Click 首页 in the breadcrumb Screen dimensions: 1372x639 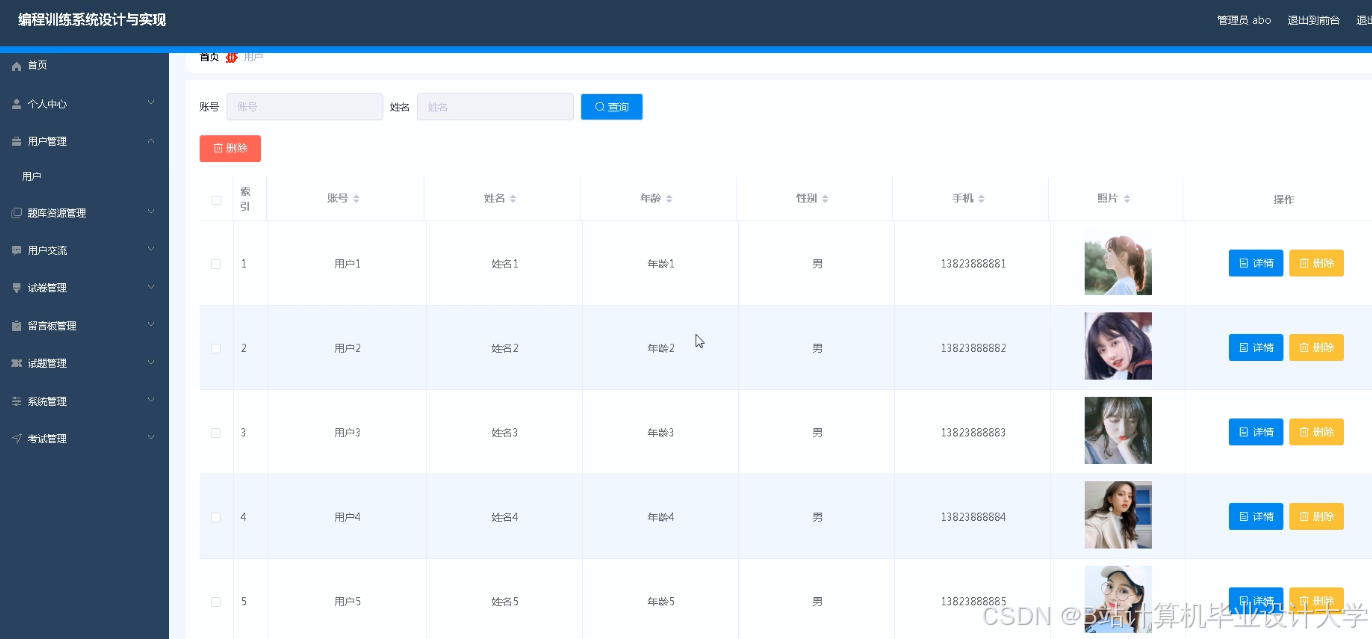(x=209, y=57)
